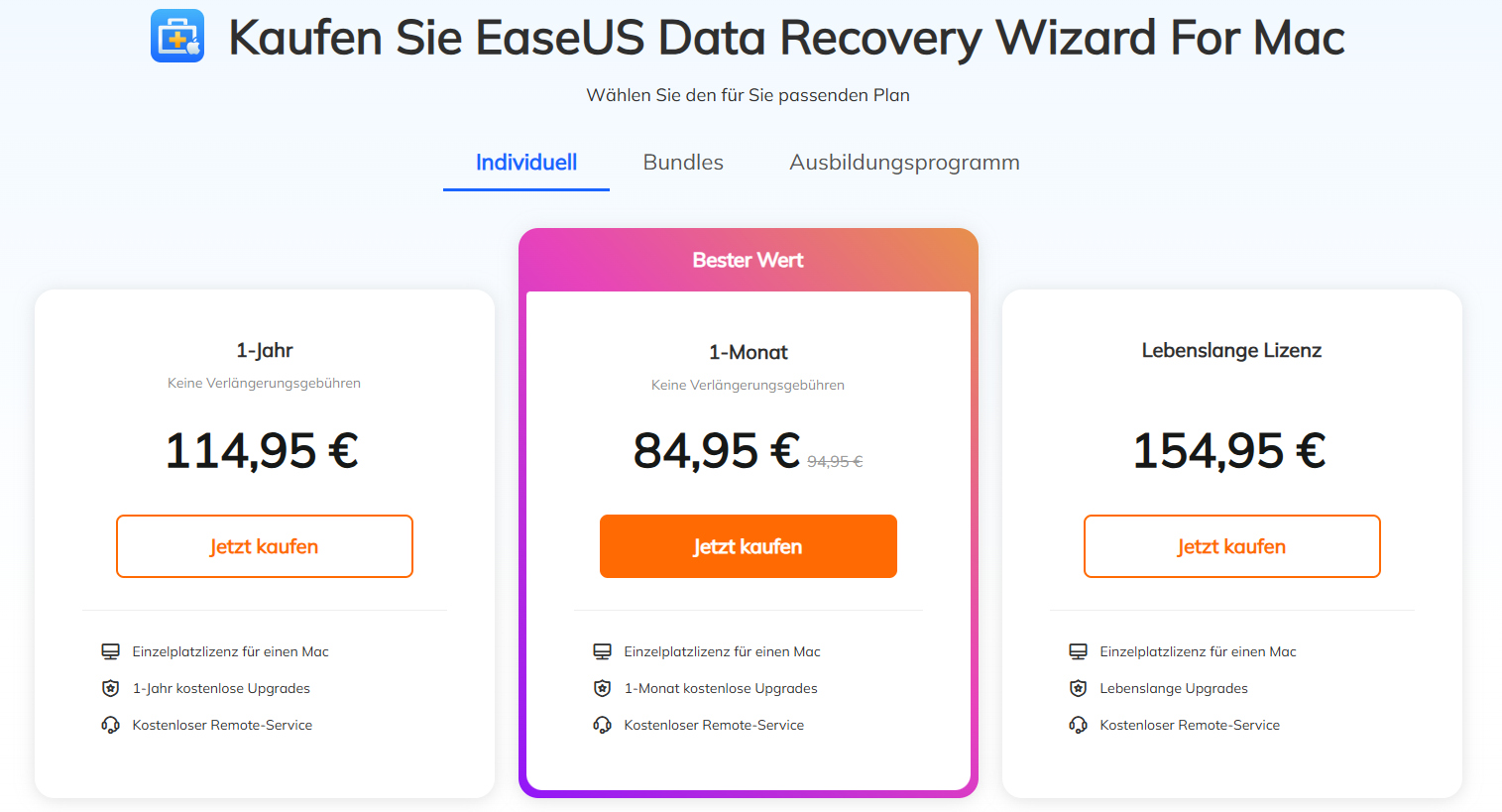
Task: Click Jetzt kaufen for the 1-Jahr plan
Action: coord(264,545)
